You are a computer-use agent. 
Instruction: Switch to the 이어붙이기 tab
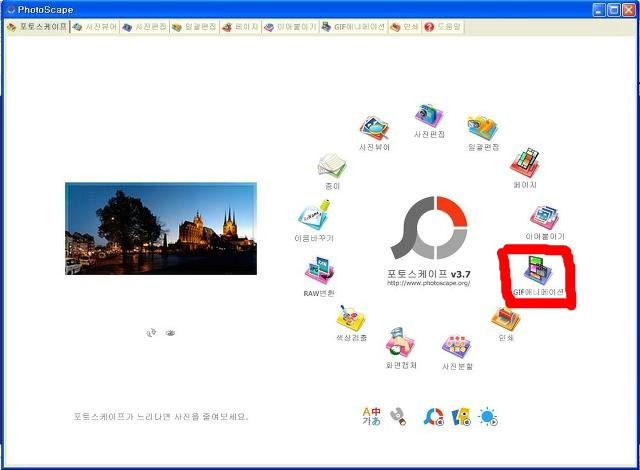click(291, 27)
